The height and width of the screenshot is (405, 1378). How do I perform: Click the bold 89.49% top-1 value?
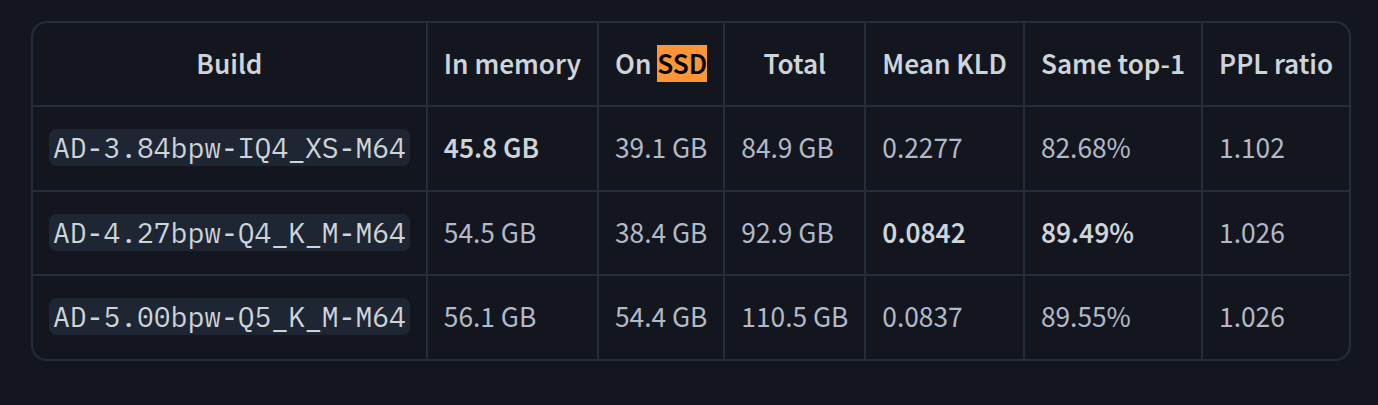[1087, 234]
